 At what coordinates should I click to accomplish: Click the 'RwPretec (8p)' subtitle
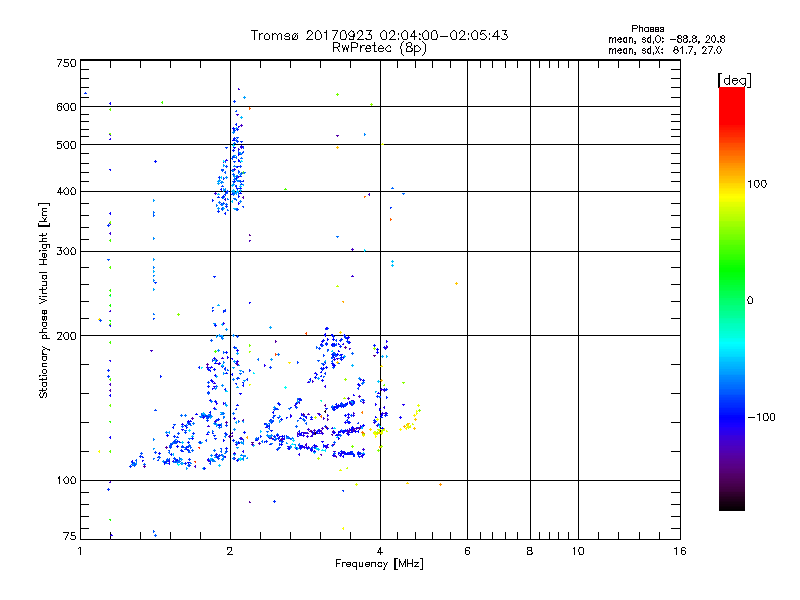[x=379, y=48]
